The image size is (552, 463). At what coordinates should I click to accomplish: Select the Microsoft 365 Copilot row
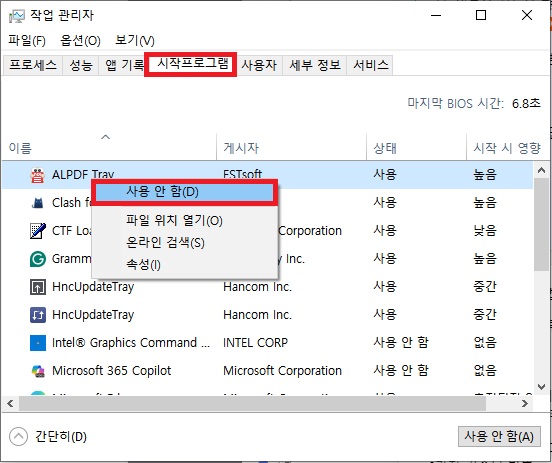(268, 371)
